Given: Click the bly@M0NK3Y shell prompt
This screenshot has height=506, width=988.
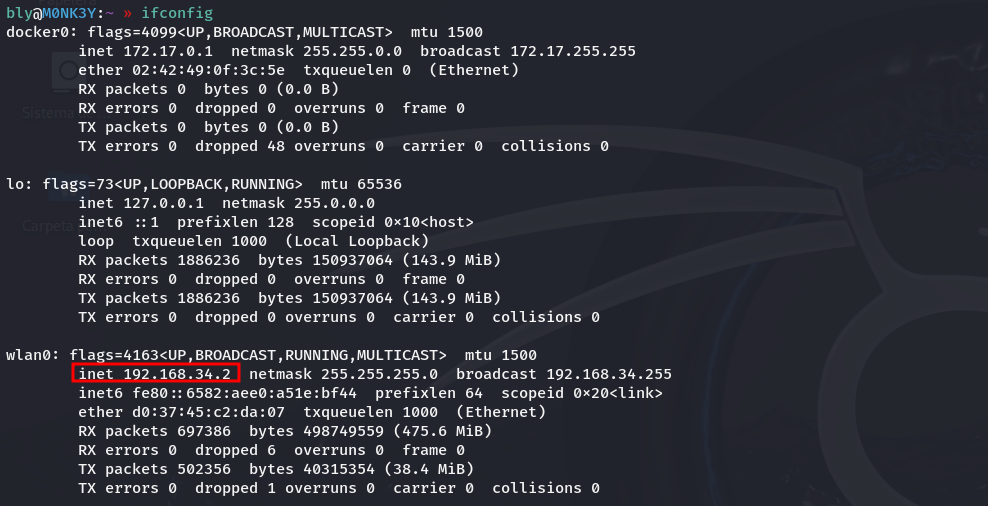Looking at the screenshot, I should pos(56,13).
